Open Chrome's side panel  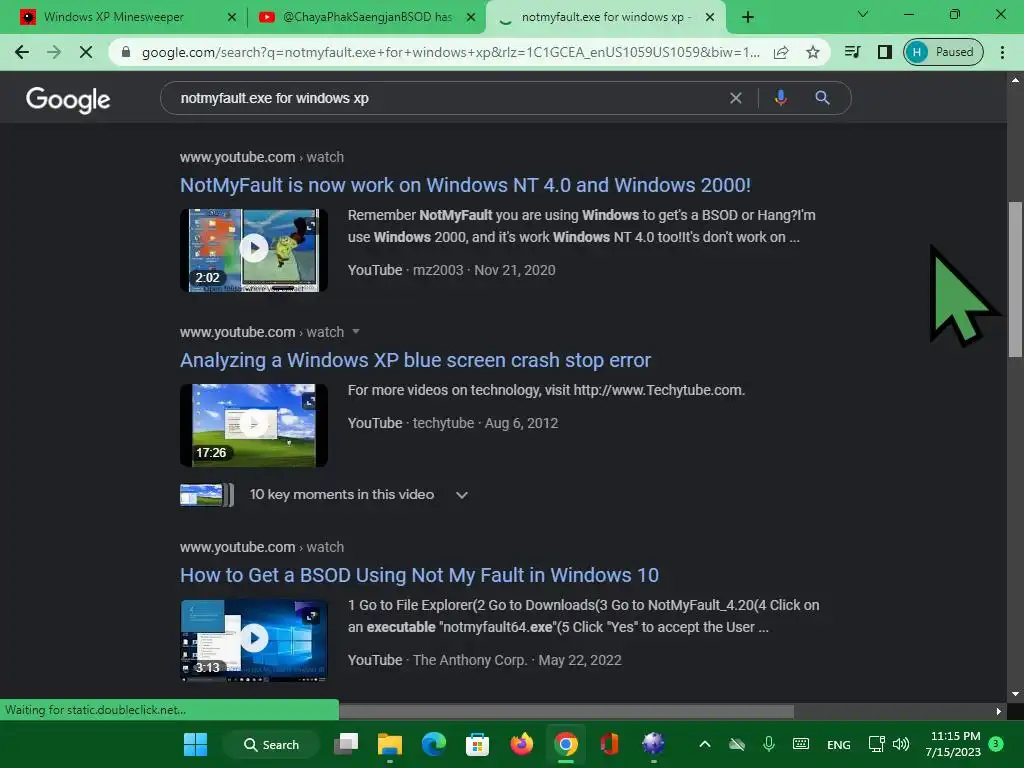pos(884,52)
